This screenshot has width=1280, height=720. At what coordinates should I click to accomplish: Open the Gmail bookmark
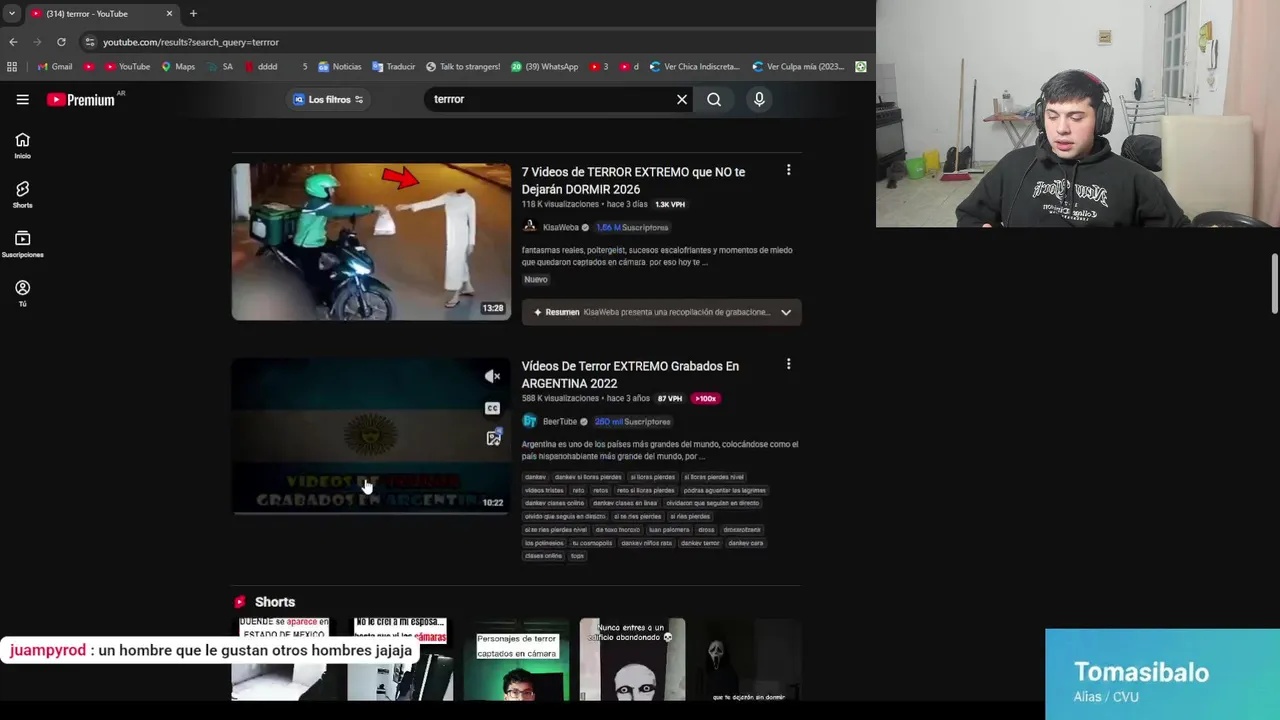click(x=54, y=67)
